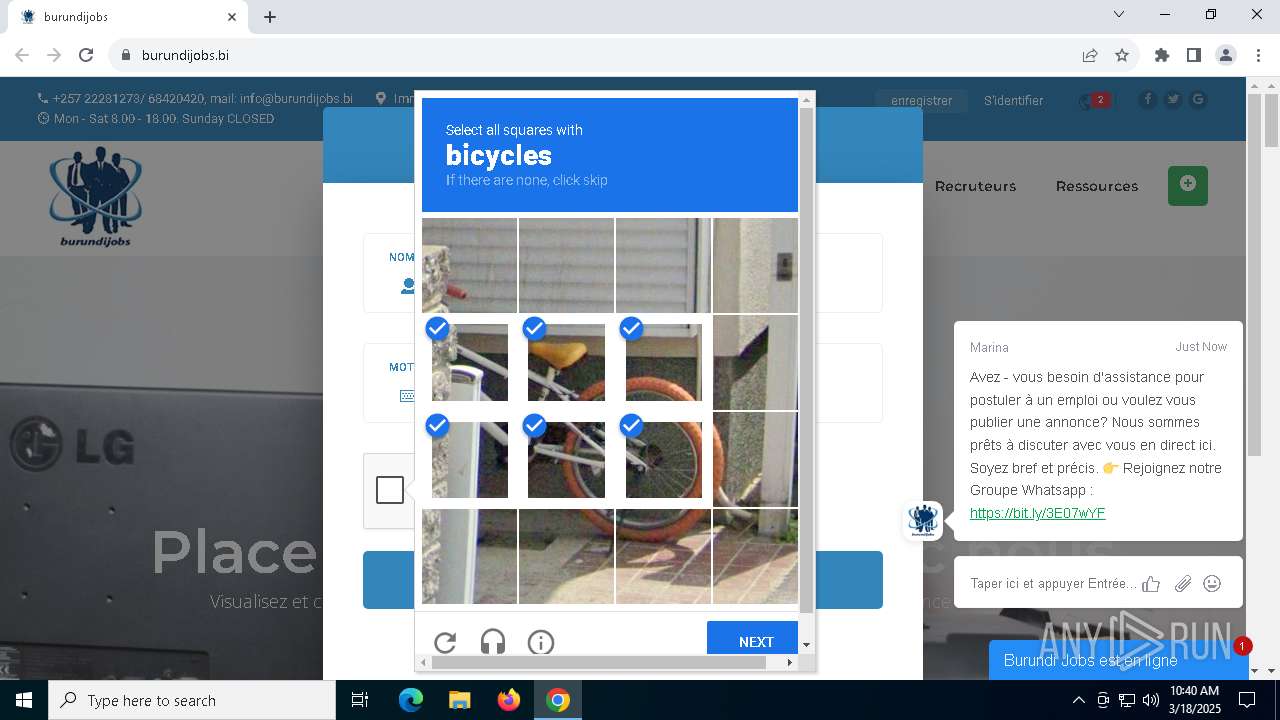Deselect checked tile with rear wheel spokes

click(x=663, y=459)
